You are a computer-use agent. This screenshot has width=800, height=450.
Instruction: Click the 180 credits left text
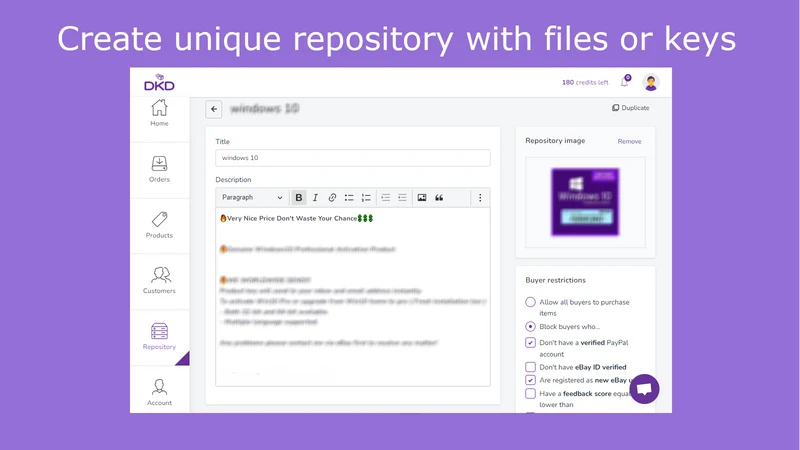click(585, 82)
